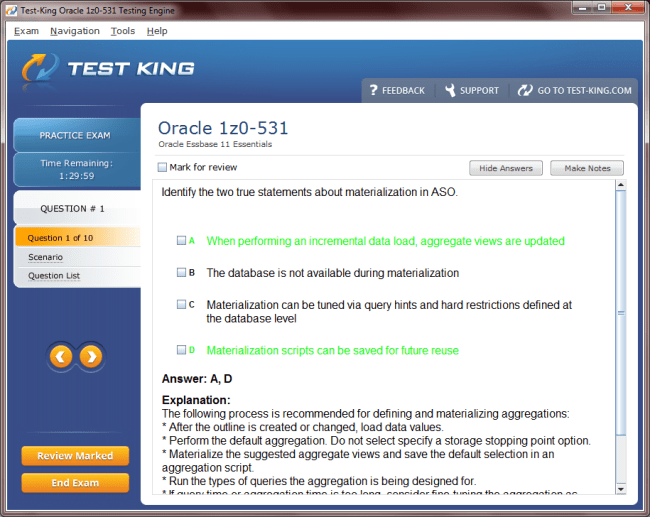Click the Hide Answers button
This screenshot has height=517, width=650.
point(506,168)
